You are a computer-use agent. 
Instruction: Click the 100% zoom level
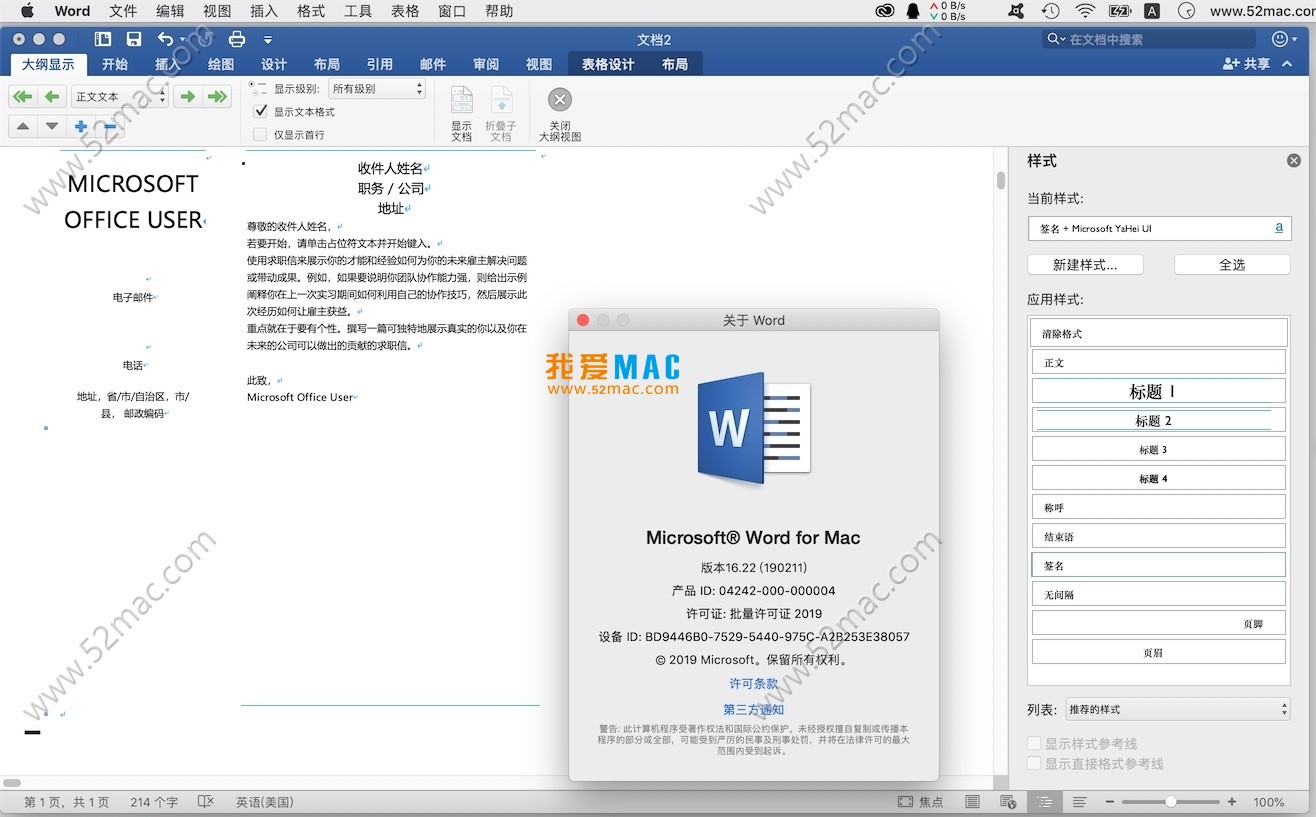click(1269, 802)
